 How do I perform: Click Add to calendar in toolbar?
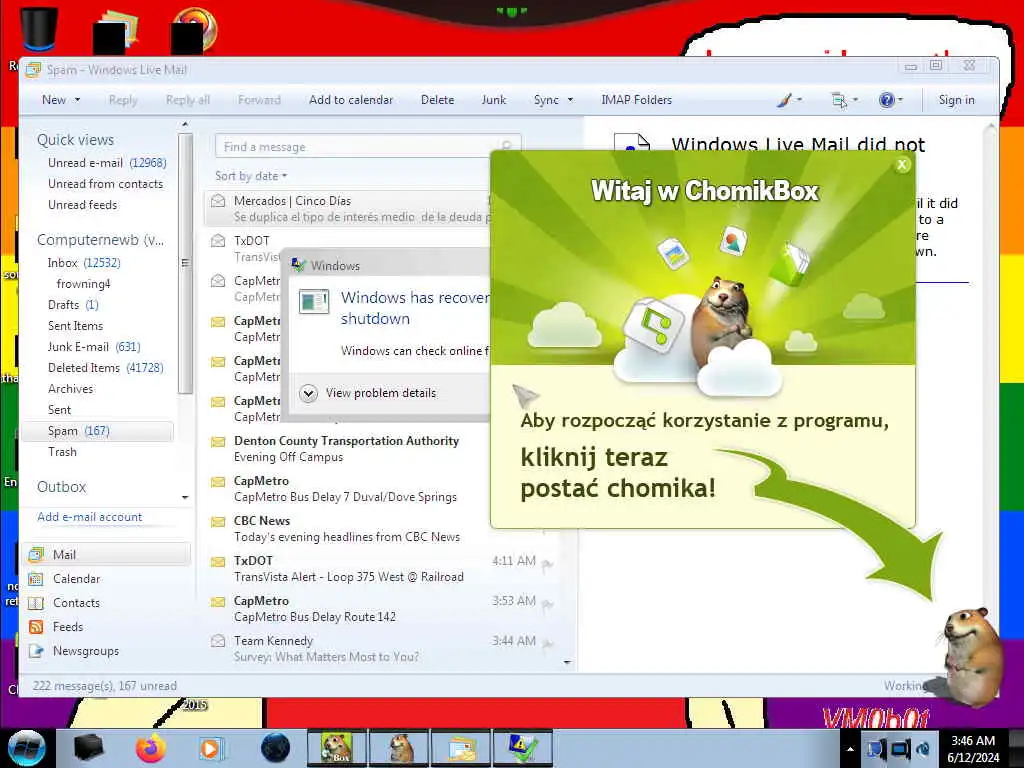[351, 100]
